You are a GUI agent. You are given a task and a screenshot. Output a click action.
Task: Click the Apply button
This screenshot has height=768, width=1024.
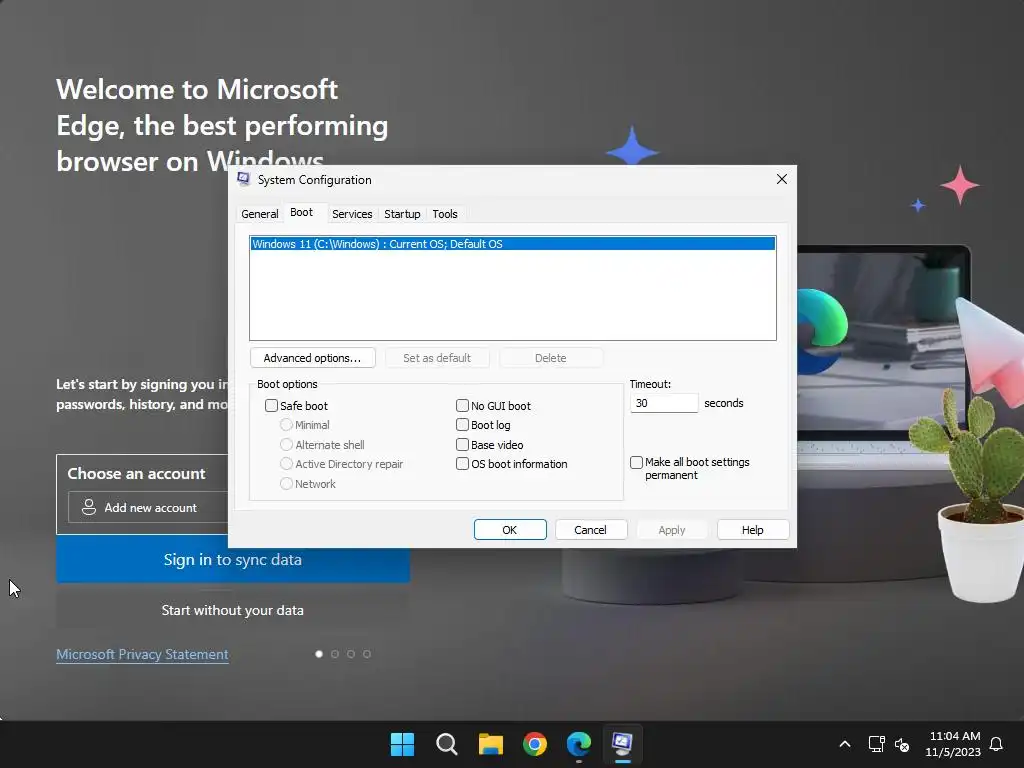[x=671, y=530]
